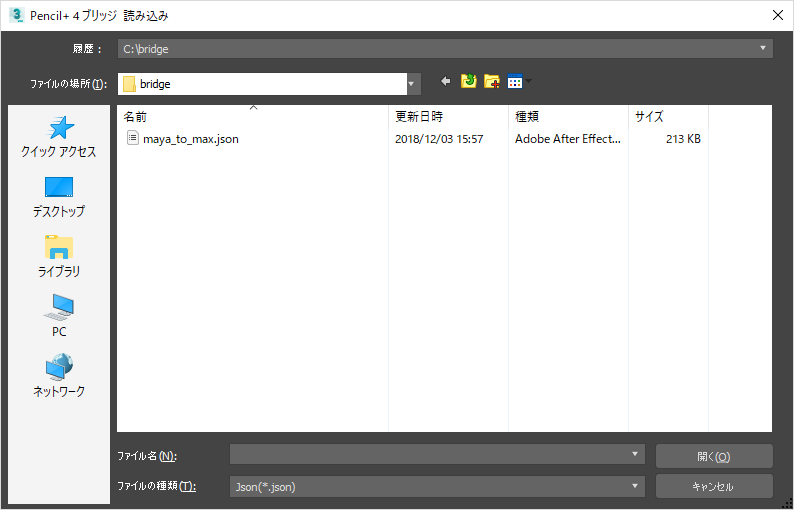Viewport: 794px width, 510px height.
Task: Expand the file name dropdown arrow
Action: click(x=636, y=455)
